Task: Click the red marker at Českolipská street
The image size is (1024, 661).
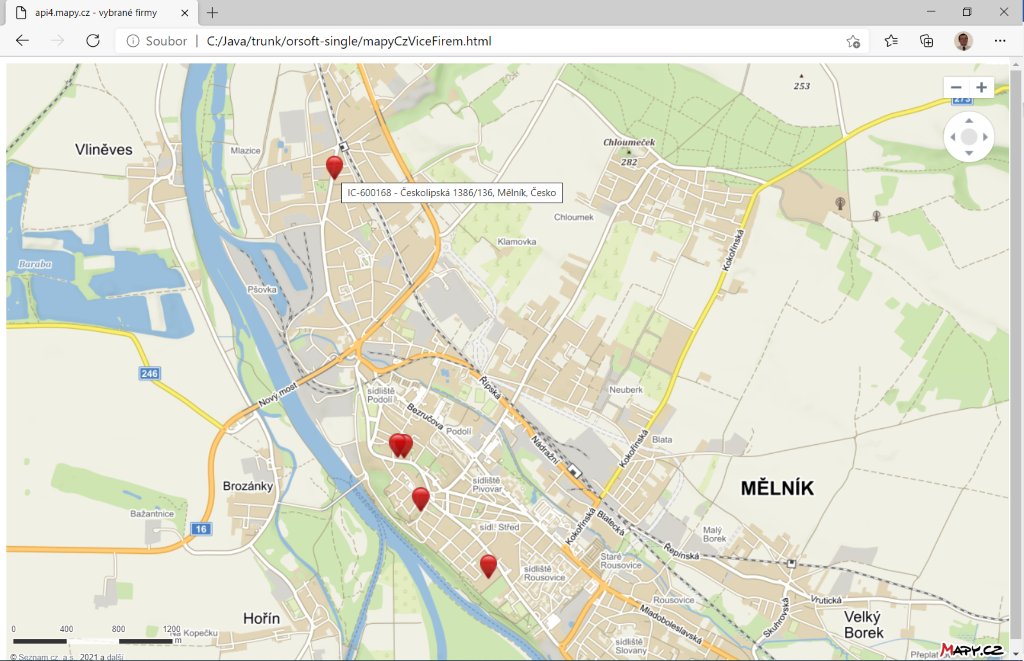Action: coord(334,166)
